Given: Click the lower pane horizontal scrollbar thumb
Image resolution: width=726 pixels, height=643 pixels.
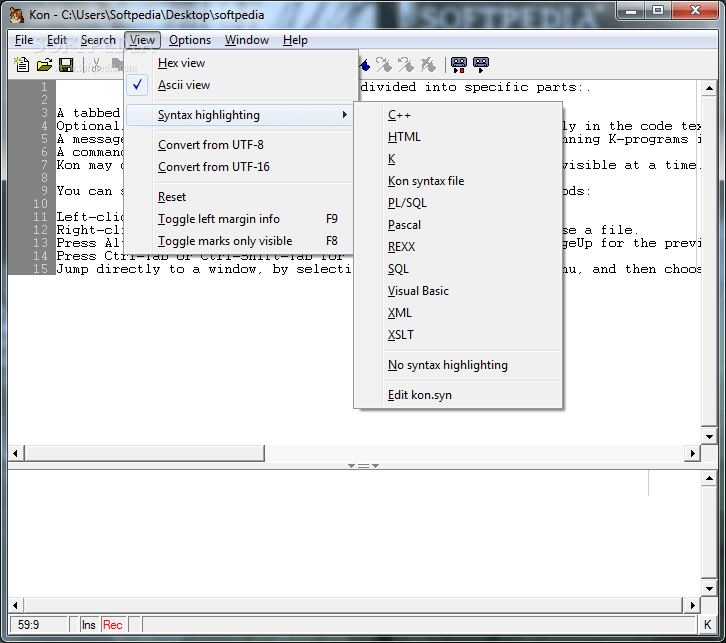Looking at the screenshot, I should click(354, 605).
